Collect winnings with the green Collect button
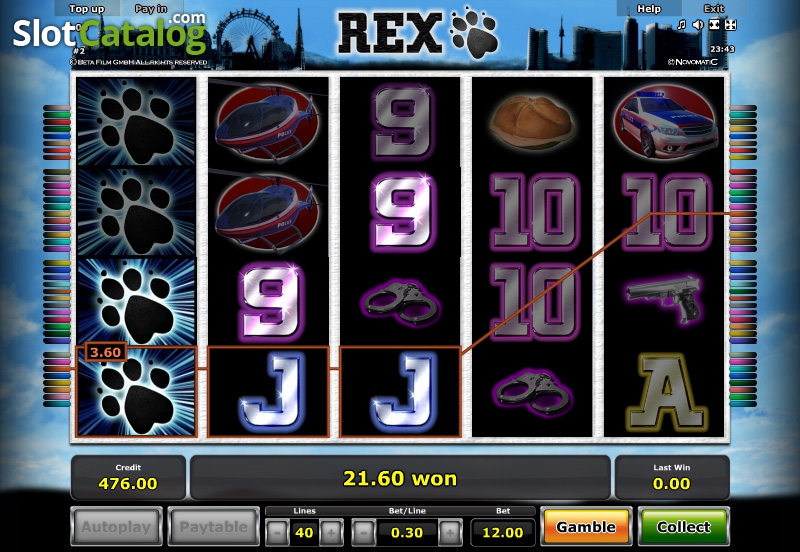This screenshot has width=800, height=552. (684, 526)
